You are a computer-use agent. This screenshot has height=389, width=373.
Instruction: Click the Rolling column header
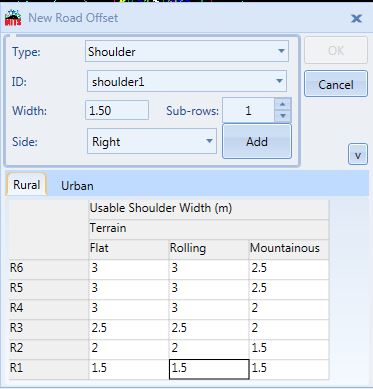tap(209, 250)
